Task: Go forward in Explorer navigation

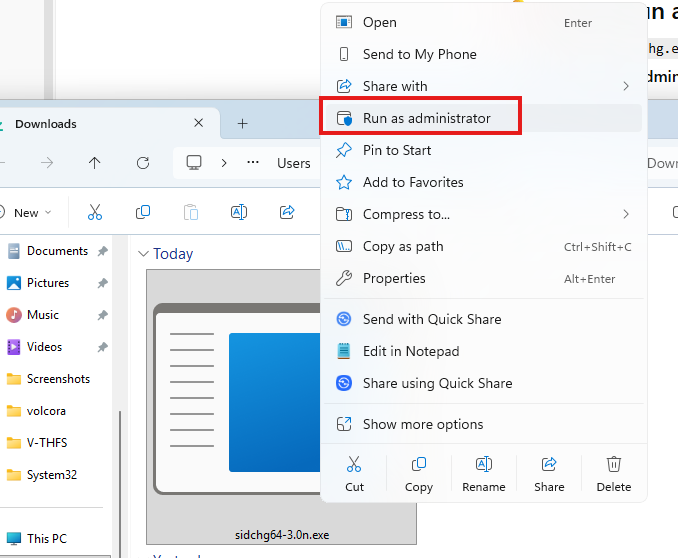Action: [x=47, y=163]
